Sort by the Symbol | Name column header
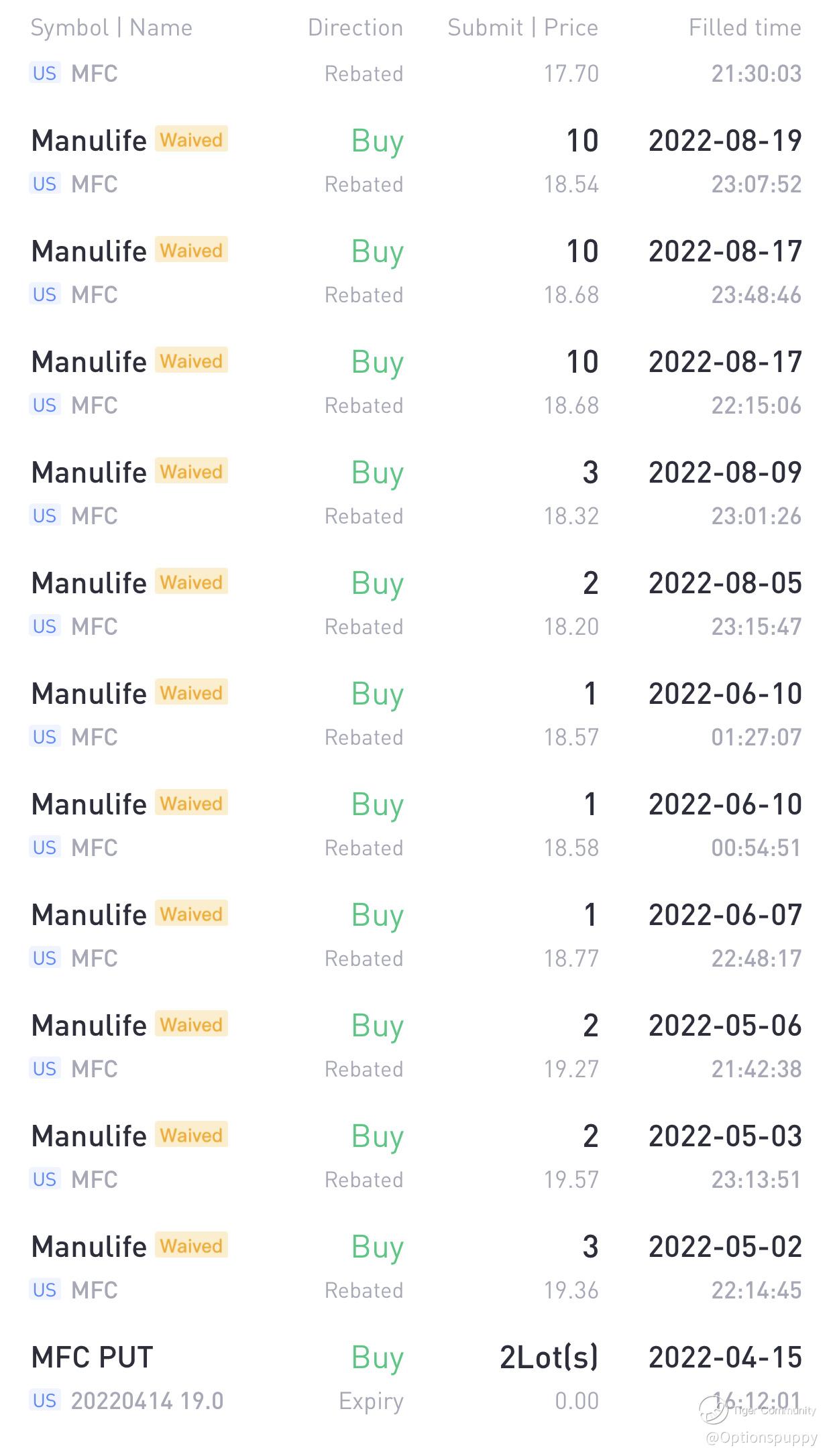This screenshot has width=833, height=1456. coord(111,27)
